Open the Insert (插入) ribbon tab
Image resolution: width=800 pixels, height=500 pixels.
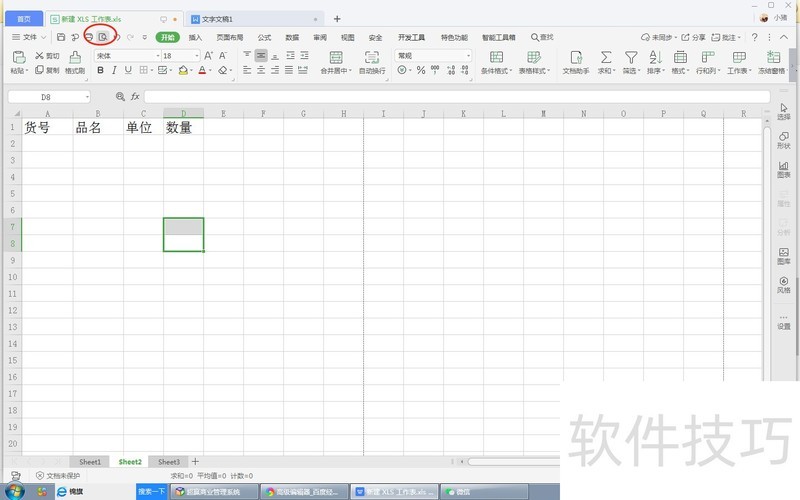195,37
